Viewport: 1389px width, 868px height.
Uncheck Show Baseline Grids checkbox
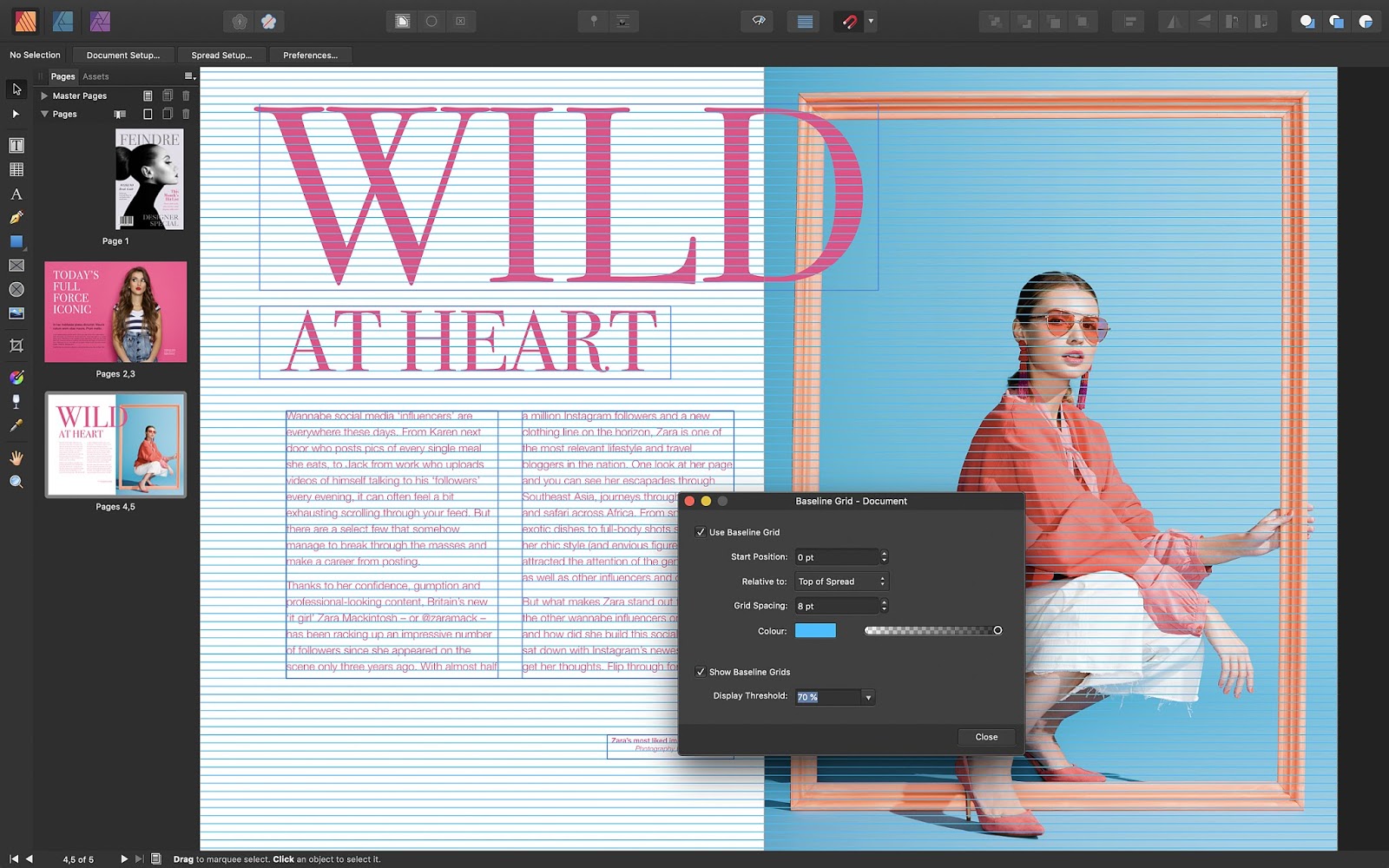(701, 672)
